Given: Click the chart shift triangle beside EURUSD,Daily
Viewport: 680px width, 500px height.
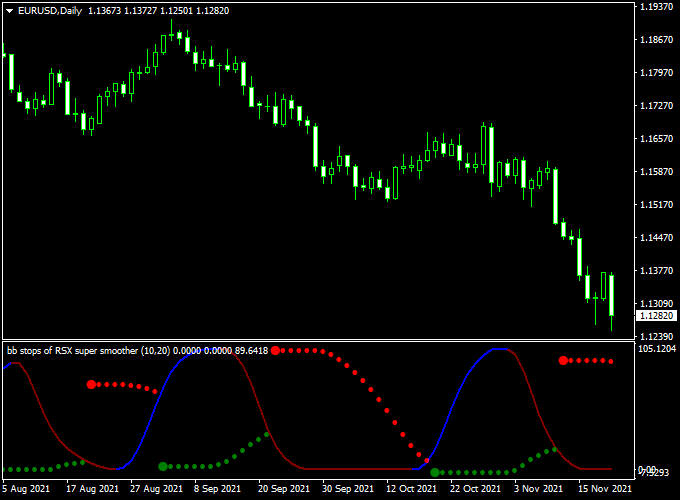Looking at the screenshot, I should click(9, 11).
